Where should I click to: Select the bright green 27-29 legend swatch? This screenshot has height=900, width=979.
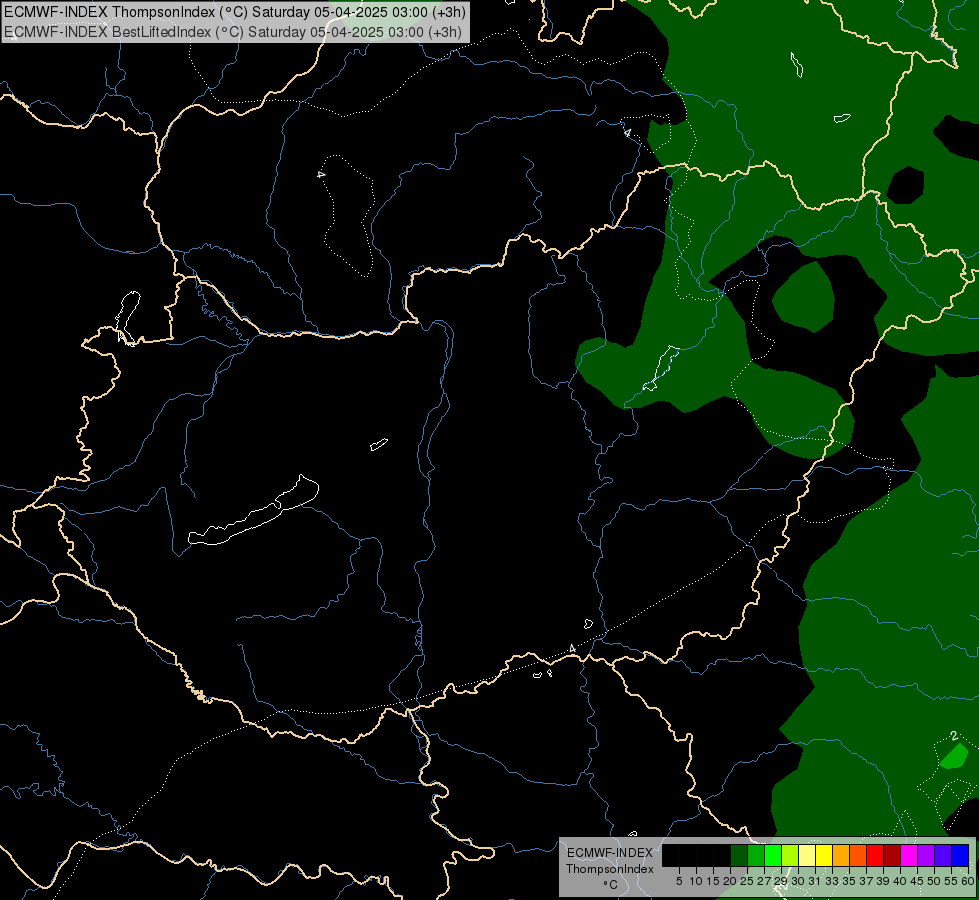[x=773, y=855]
